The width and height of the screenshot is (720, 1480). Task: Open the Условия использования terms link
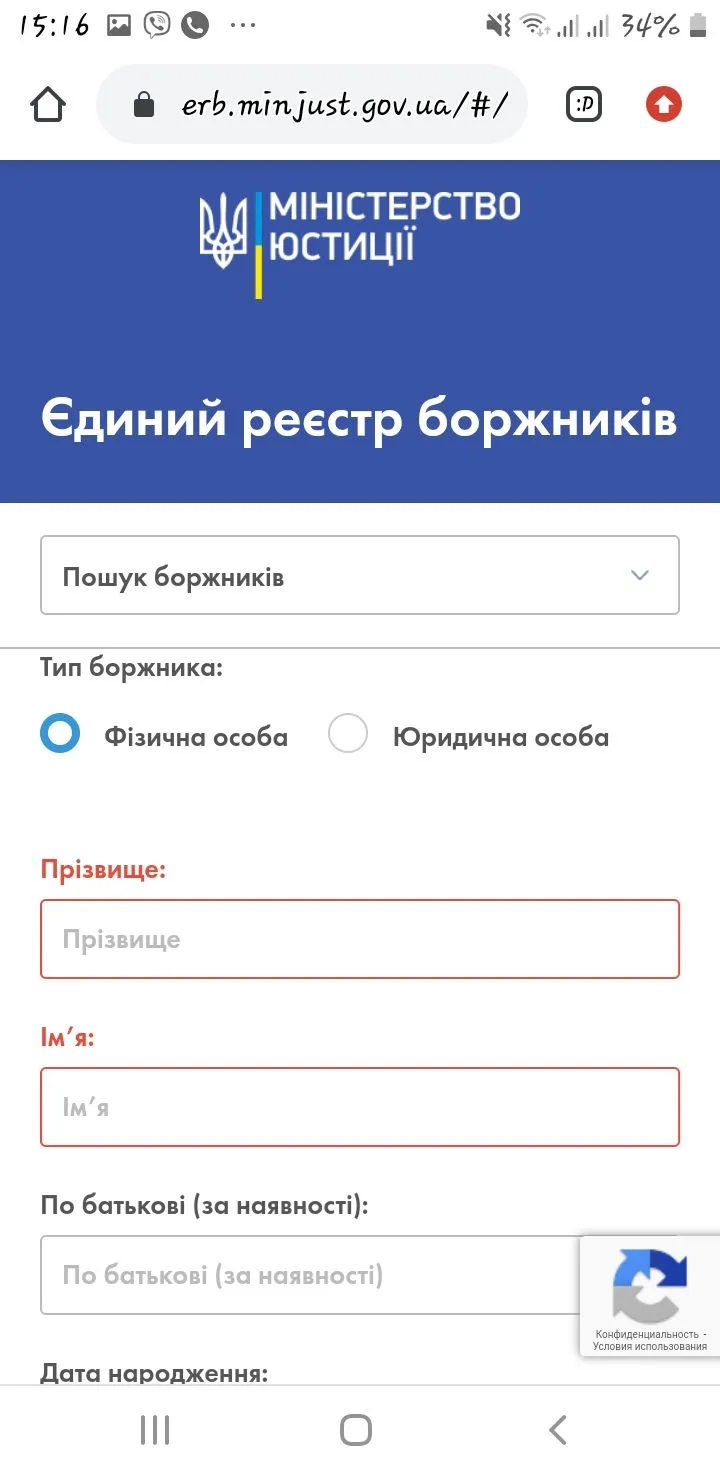(649, 1346)
